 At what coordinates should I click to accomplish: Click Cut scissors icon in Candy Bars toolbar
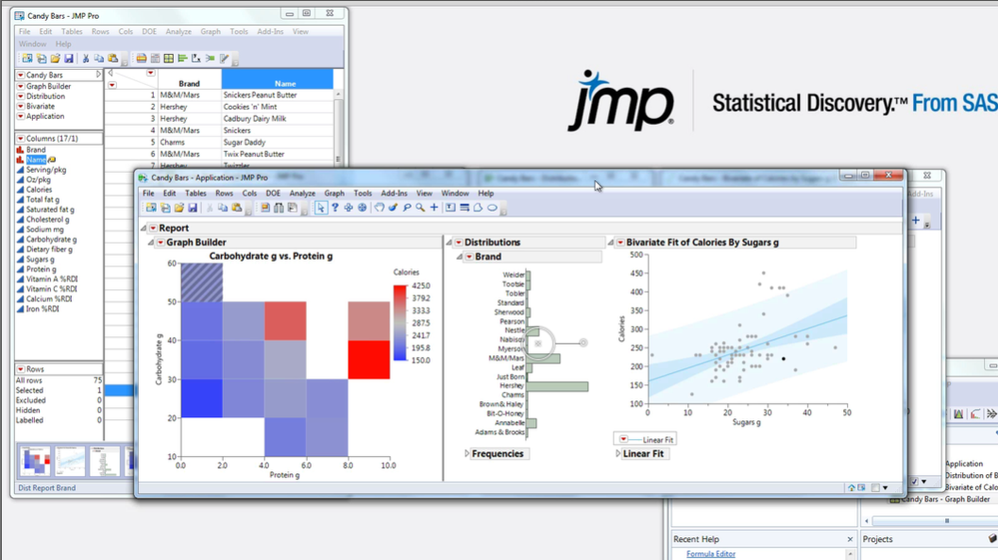pyautogui.click(x=86, y=59)
